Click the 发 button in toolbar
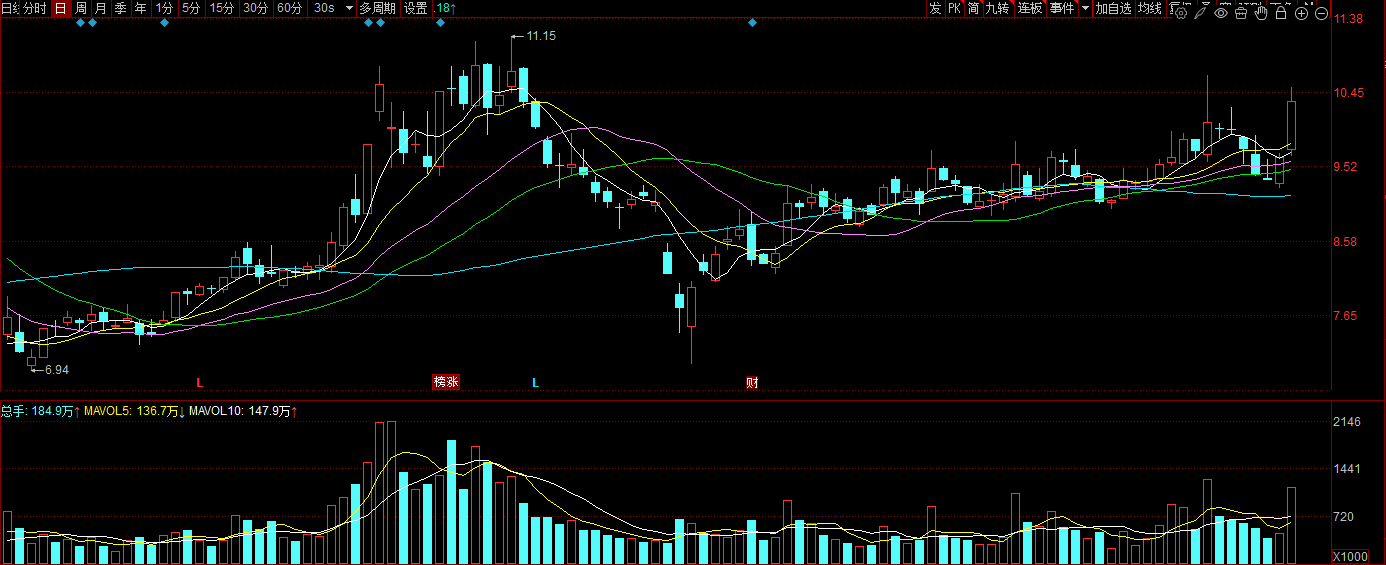Image resolution: width=1386 pixels, height=565 pixels. 935,8
